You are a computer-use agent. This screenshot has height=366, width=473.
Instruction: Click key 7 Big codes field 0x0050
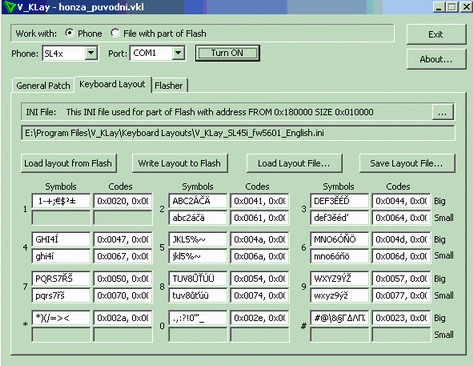coord(123,278)
